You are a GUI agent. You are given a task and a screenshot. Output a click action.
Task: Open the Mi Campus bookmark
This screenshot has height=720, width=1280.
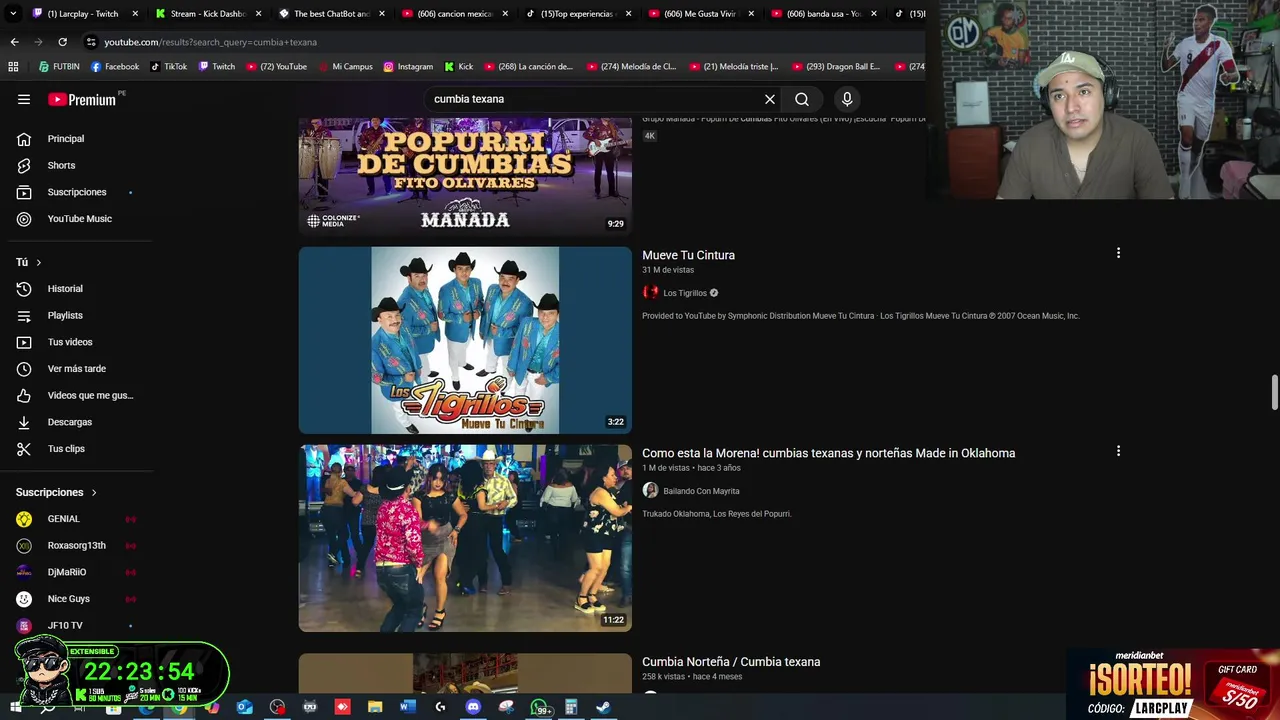pyautogui.click(x=345, y=67)
